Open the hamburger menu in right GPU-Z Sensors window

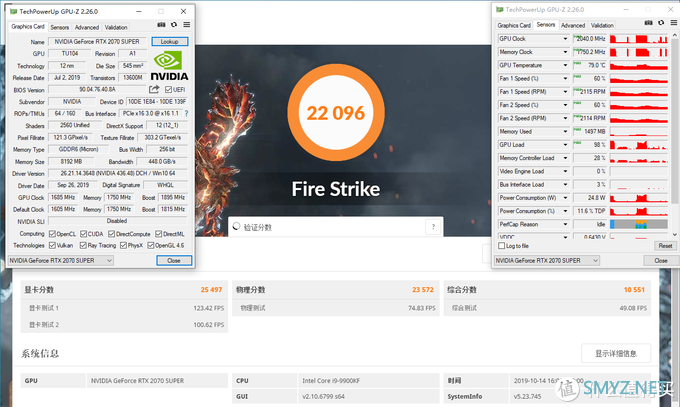point(674,23)
